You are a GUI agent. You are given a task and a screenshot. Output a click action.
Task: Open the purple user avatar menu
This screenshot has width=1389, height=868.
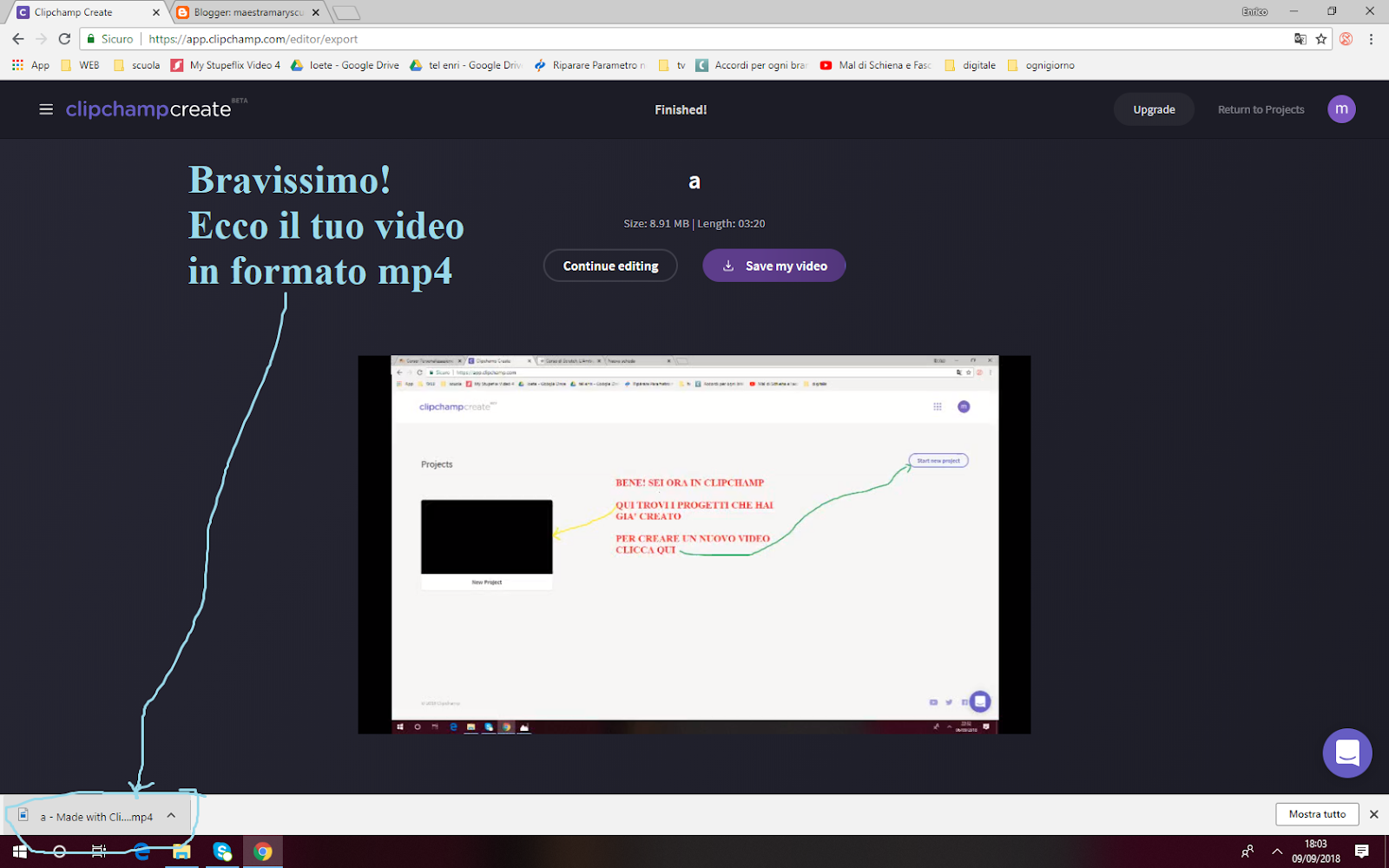tap(1341, 108)
